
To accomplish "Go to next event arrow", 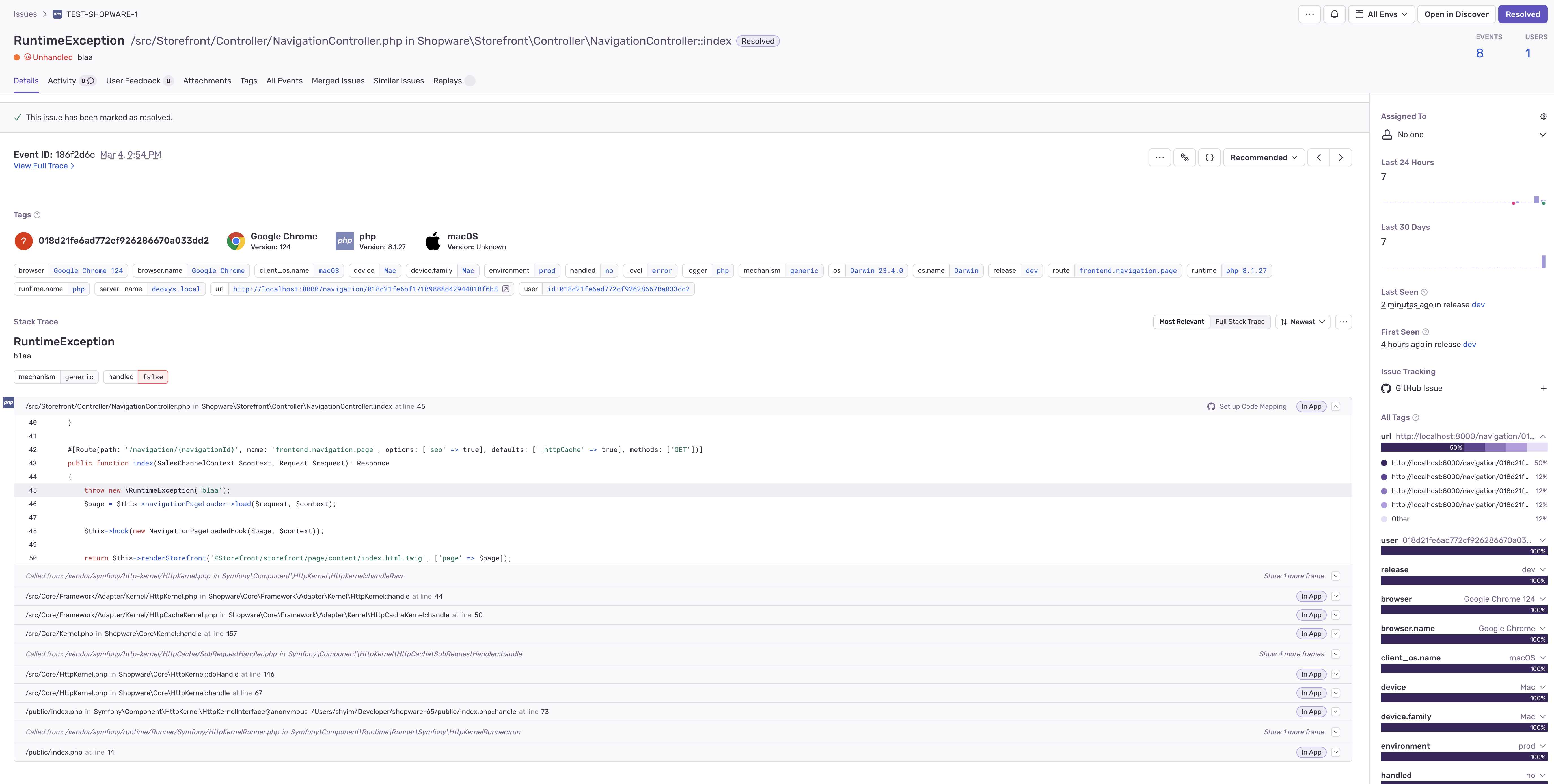I will tap(1341, 157).
